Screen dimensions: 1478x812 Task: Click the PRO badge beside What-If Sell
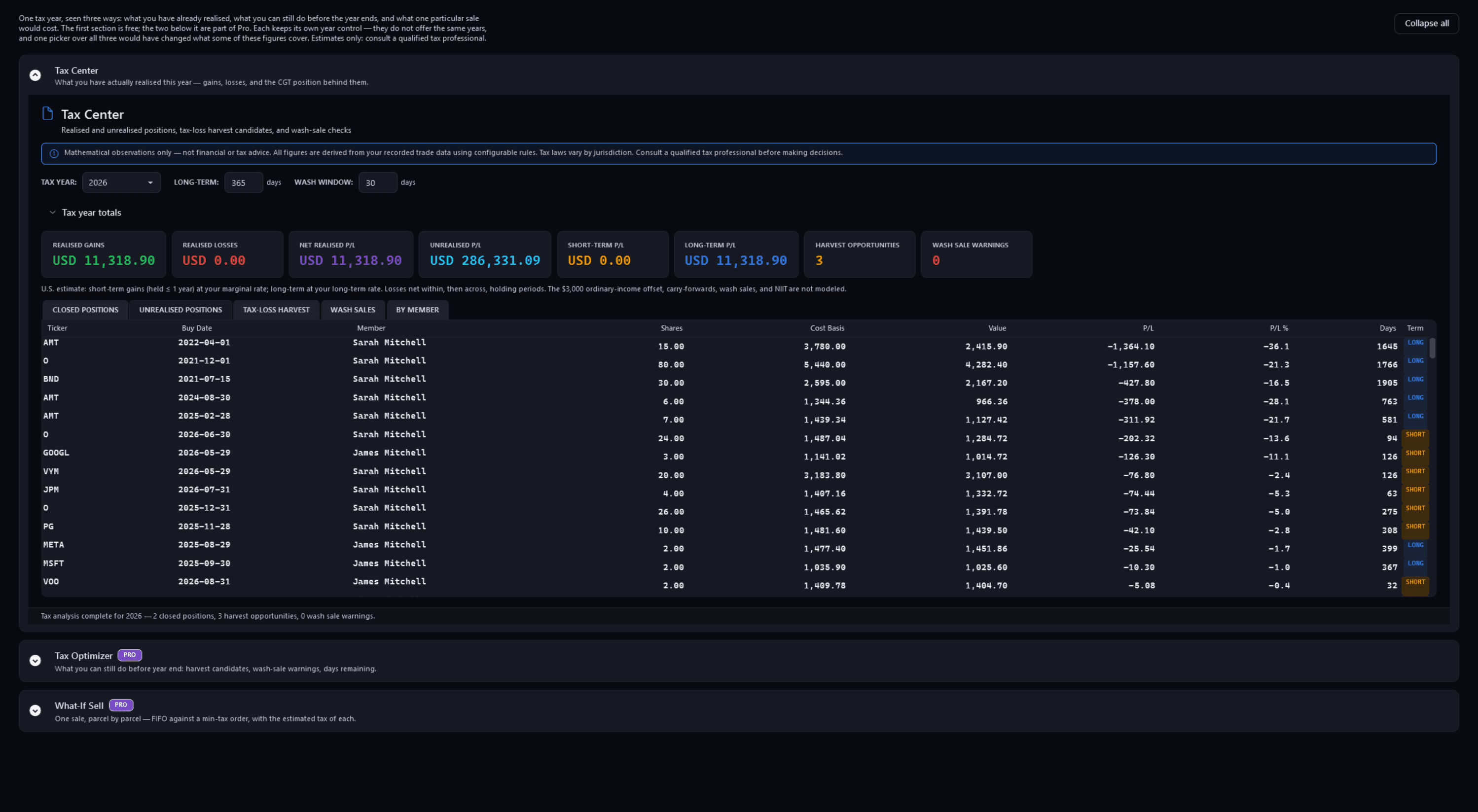121,705
